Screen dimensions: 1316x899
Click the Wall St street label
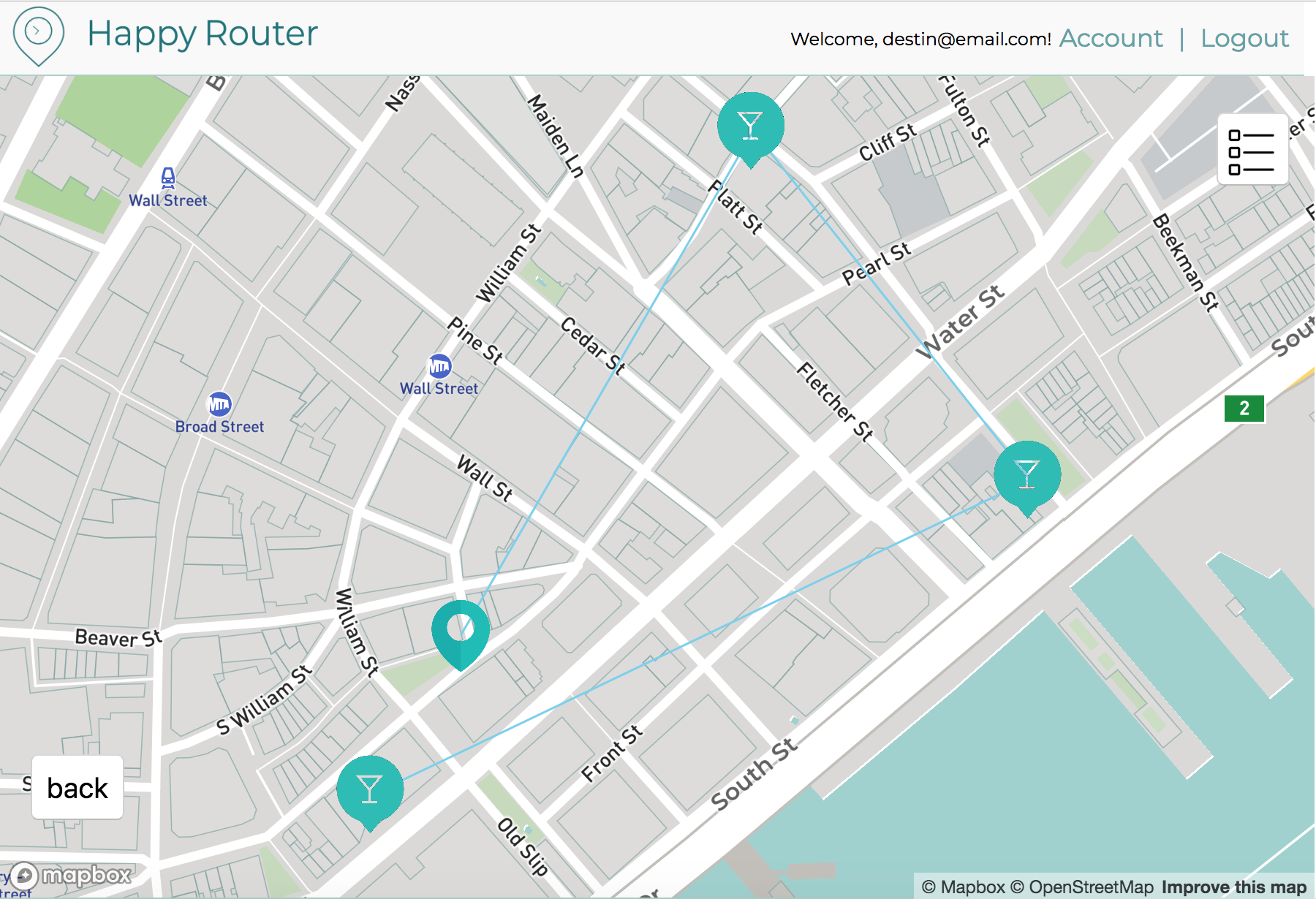tap(485, 478)
